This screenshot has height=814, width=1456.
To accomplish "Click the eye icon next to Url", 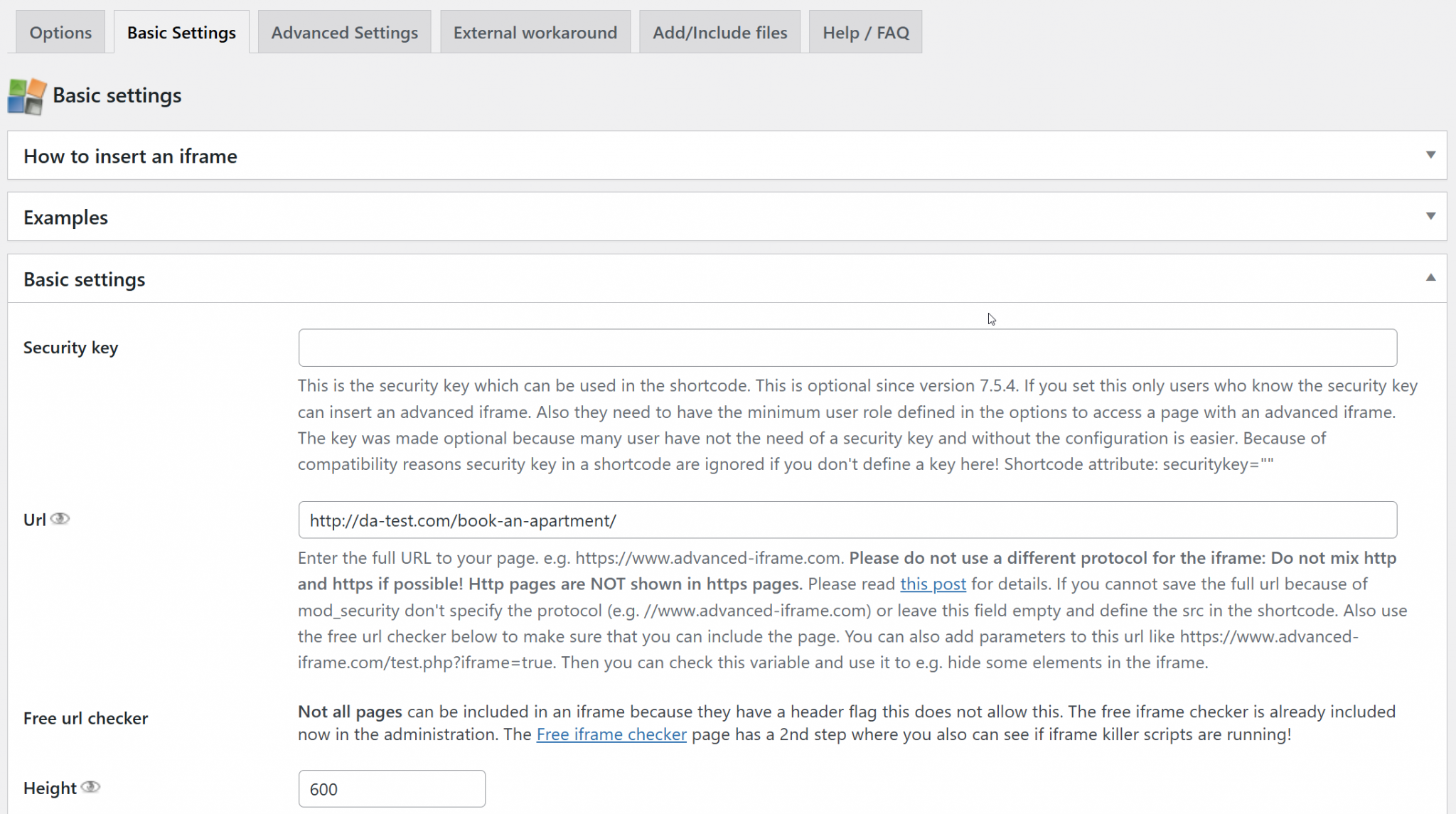I will coord(60,519).
